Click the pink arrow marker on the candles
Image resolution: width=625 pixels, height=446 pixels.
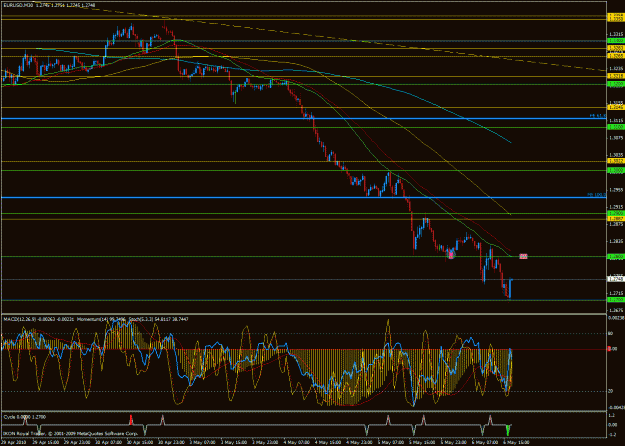tap(451, 254)
